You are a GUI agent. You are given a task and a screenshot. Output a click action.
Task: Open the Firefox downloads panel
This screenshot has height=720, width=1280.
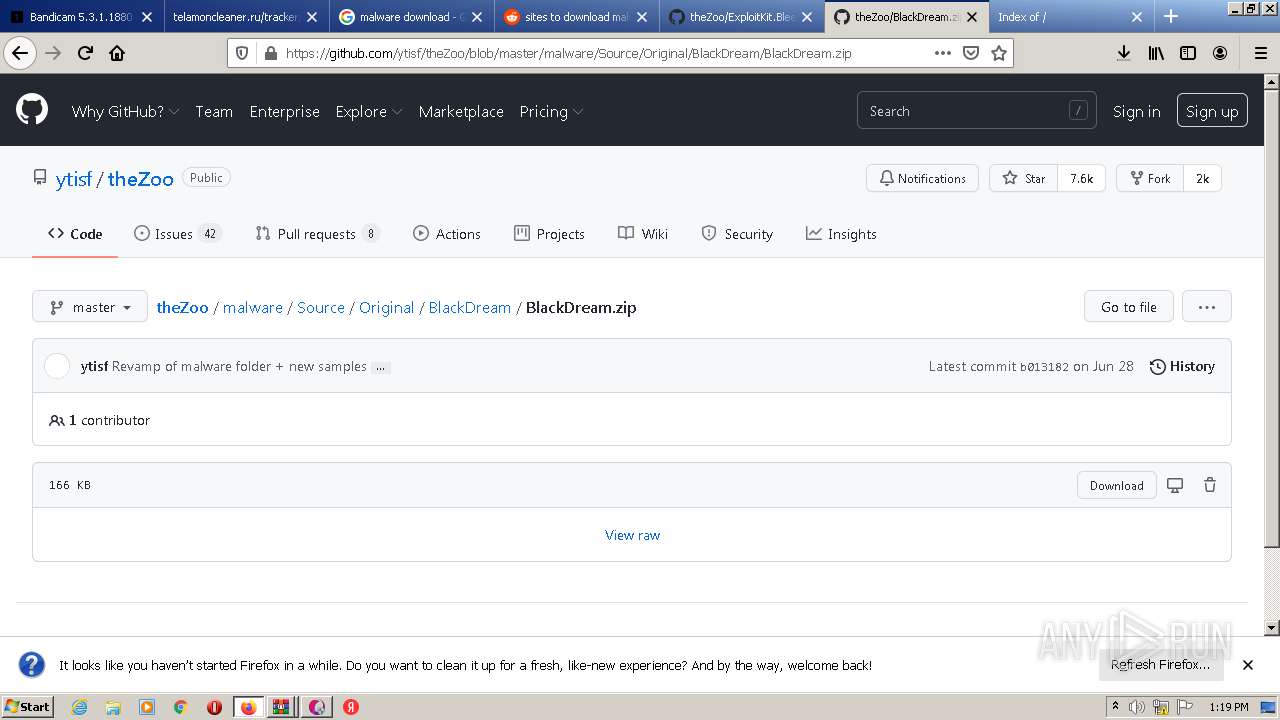click(x=1124, y=53)
